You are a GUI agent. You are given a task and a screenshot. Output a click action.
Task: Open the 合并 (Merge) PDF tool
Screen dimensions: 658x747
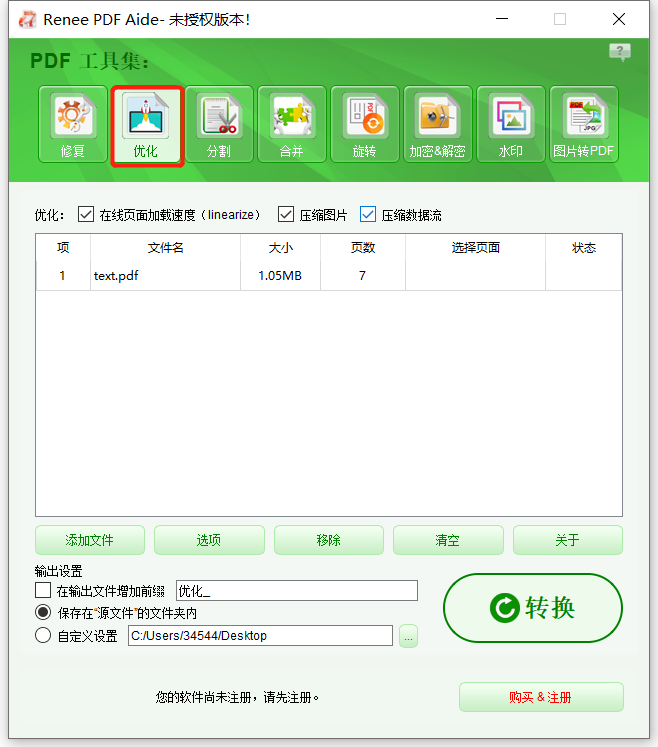tap(292, 124)
